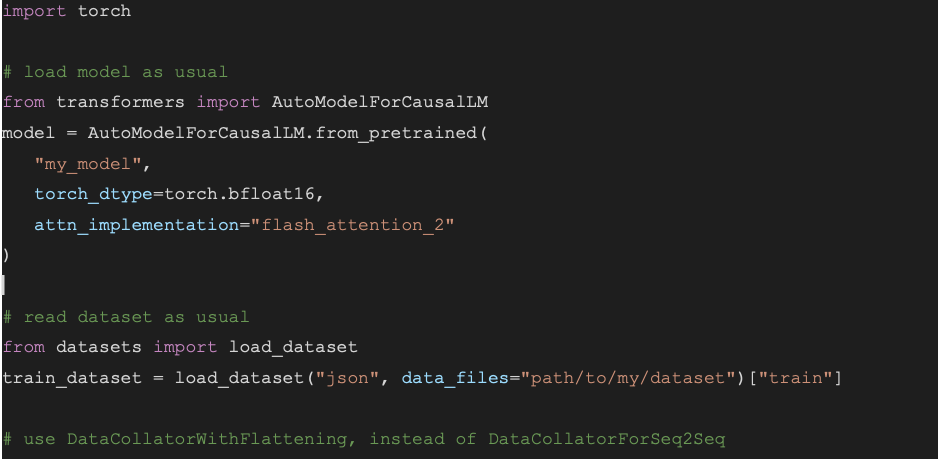Click the torch_dtype parameter name
Viewport: 941px width, 459px height.
tap(94, 194)
